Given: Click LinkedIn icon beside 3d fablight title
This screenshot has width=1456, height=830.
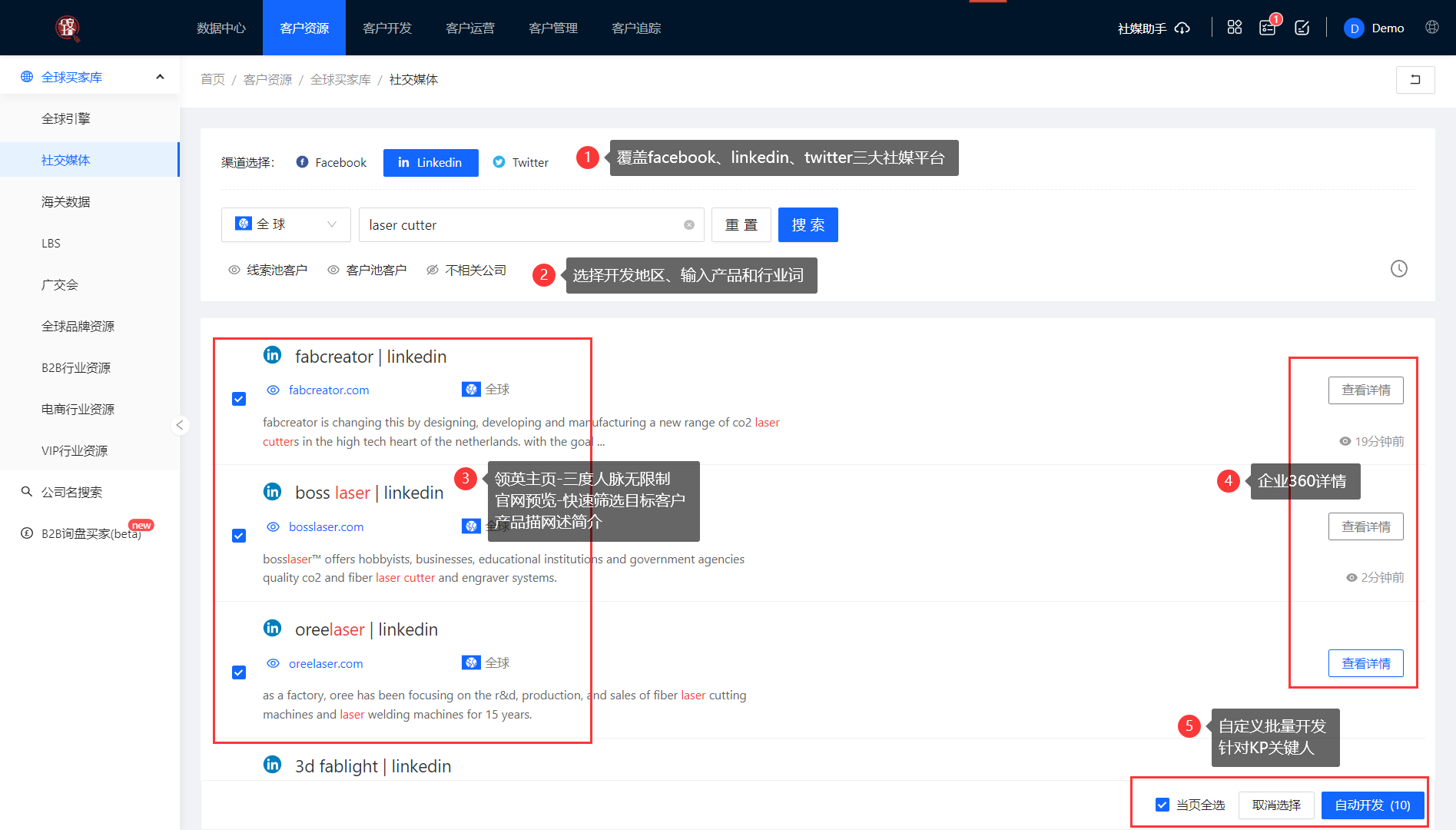Looking at the screenshot, I should coord(273,764).
